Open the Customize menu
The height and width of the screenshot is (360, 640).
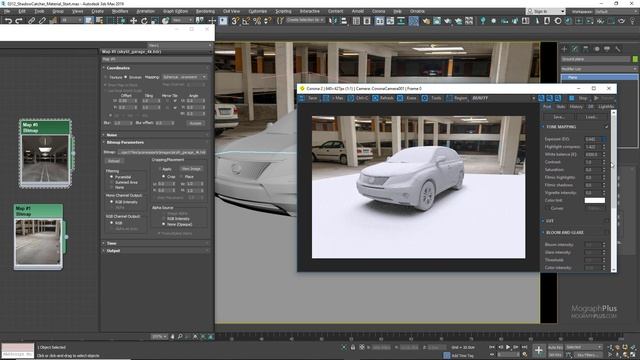258,11
